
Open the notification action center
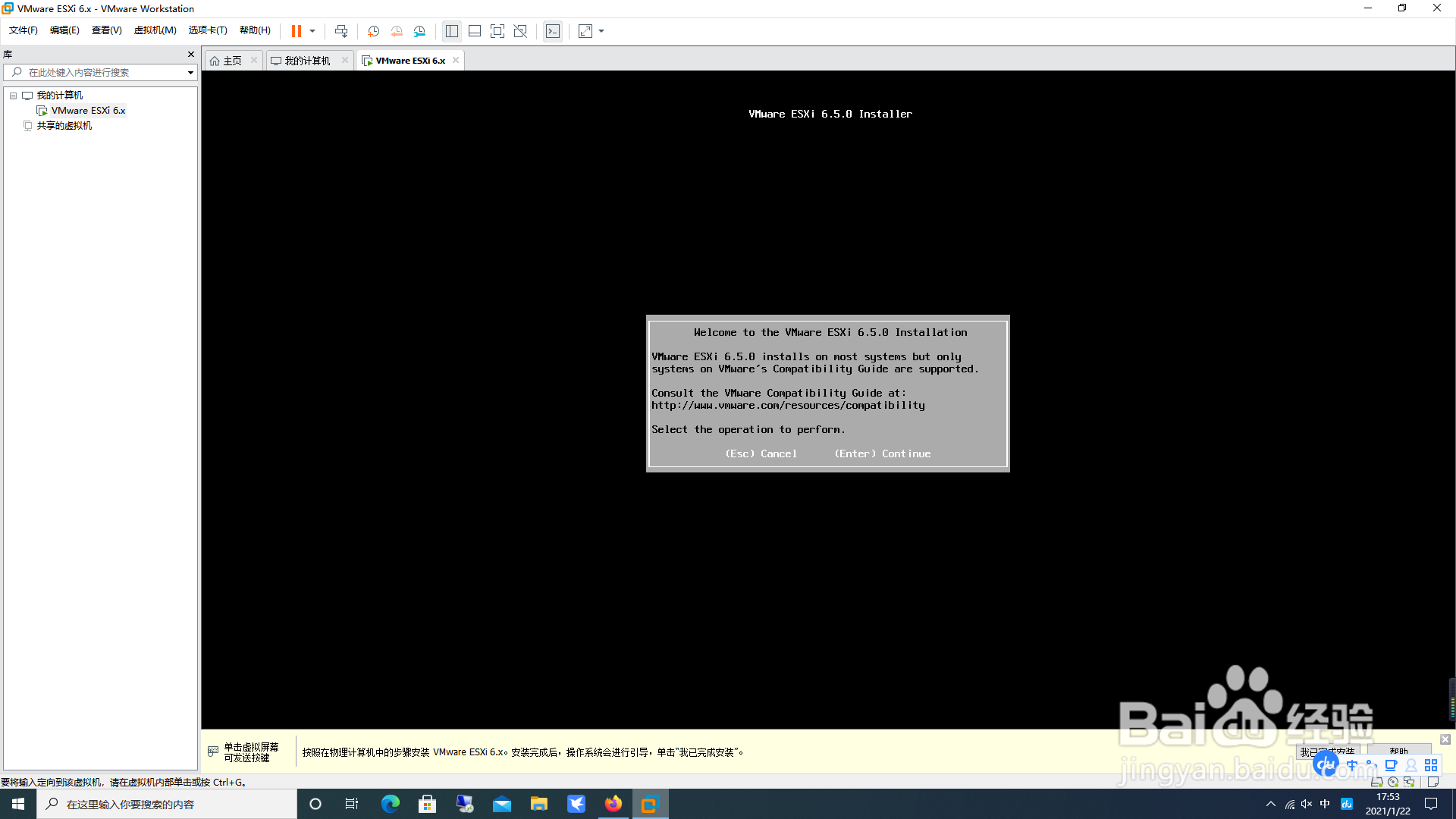click(1431, 804)
